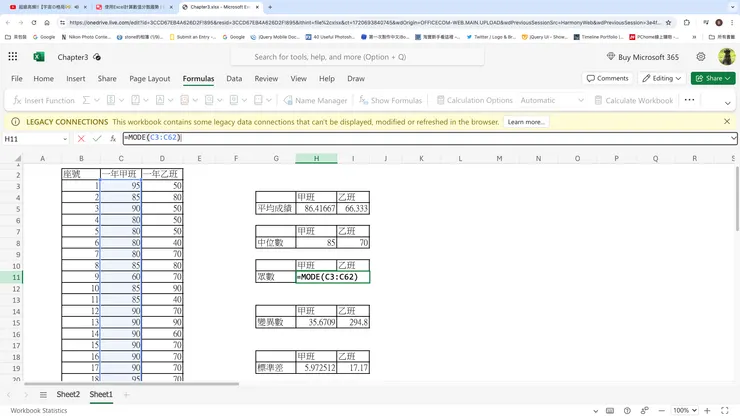Image resolution: width=740 pixels, height=416 pixels.
Task: Reload the browser page
Action: point(34,22)
